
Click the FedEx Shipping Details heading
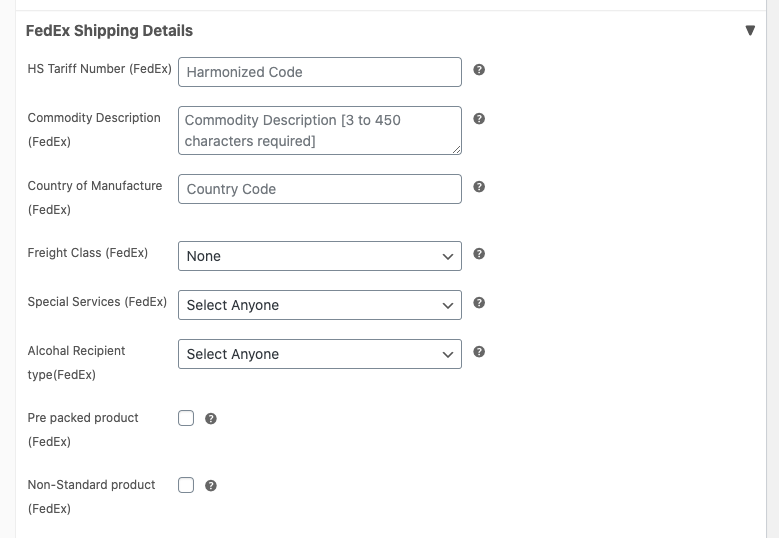pos(109,31)
